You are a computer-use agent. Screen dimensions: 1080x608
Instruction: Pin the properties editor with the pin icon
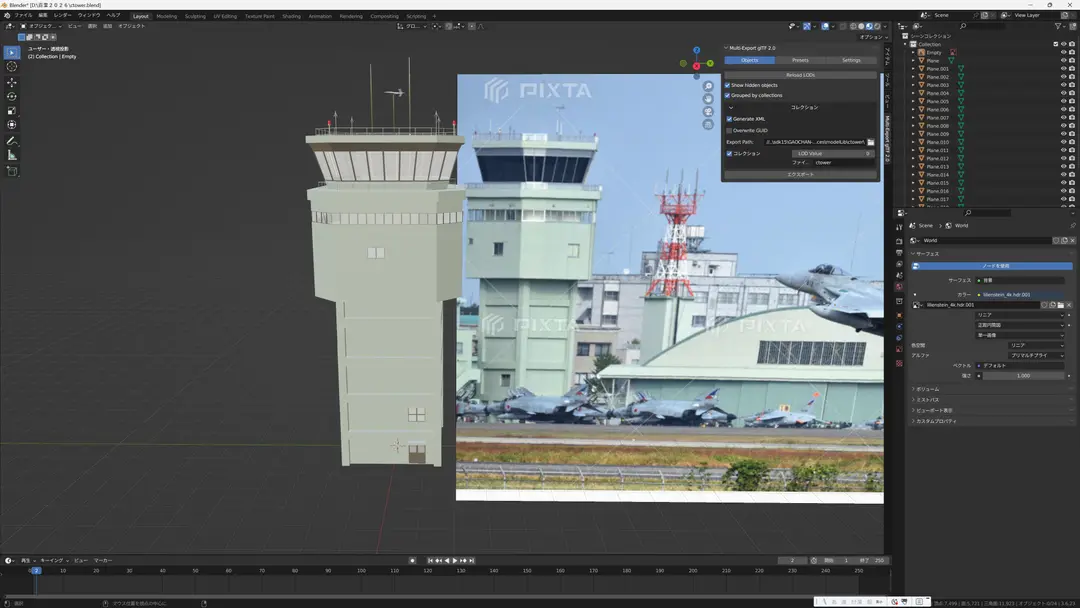point(1072,226)
